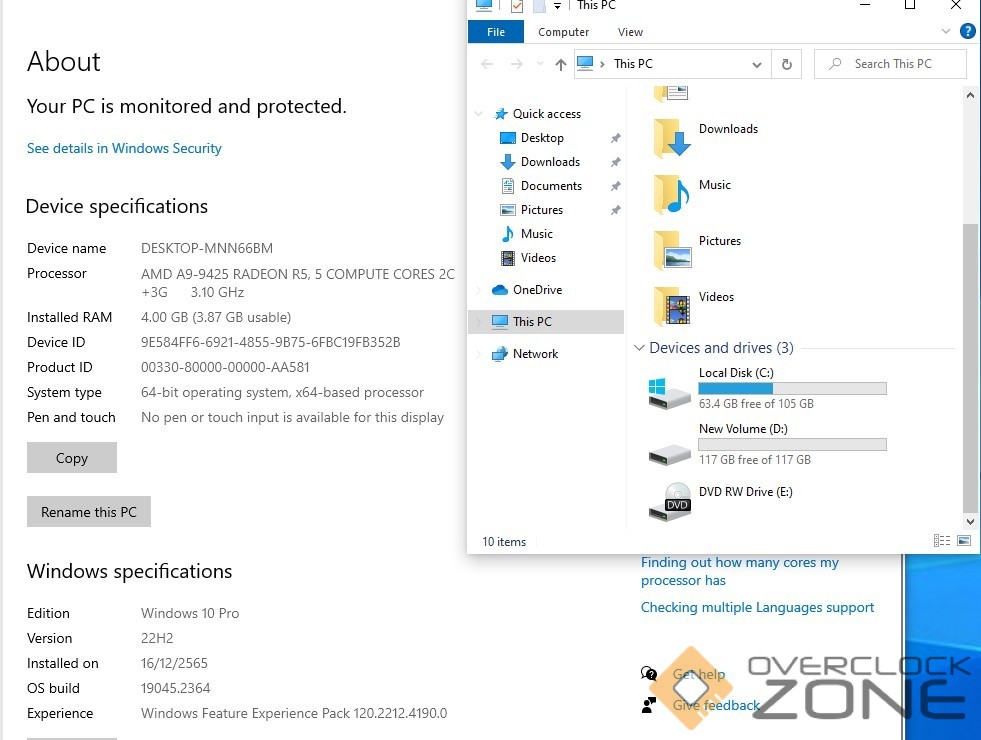Select the DVD RW Drive (E:) icon
Viewport: 981px width, 740px height.
click(x=669, y=502)
